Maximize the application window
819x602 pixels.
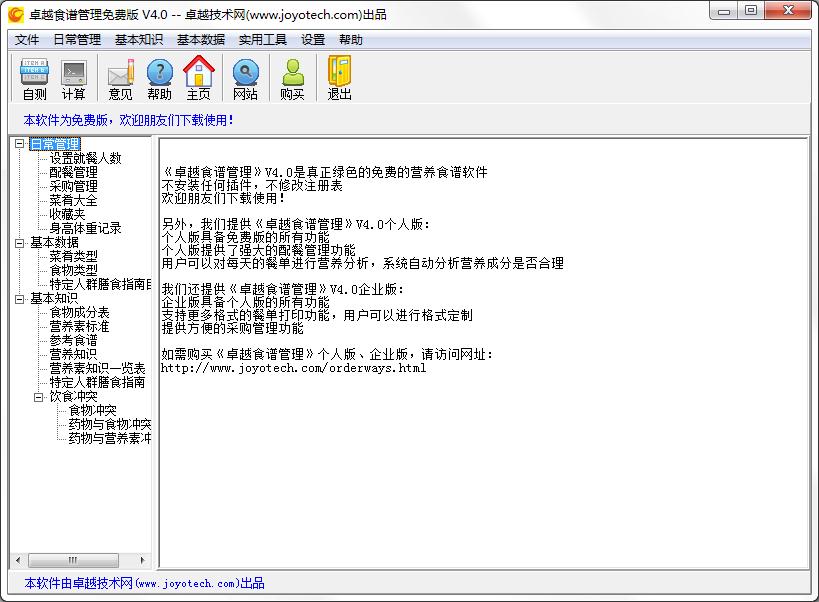(751, 11)
